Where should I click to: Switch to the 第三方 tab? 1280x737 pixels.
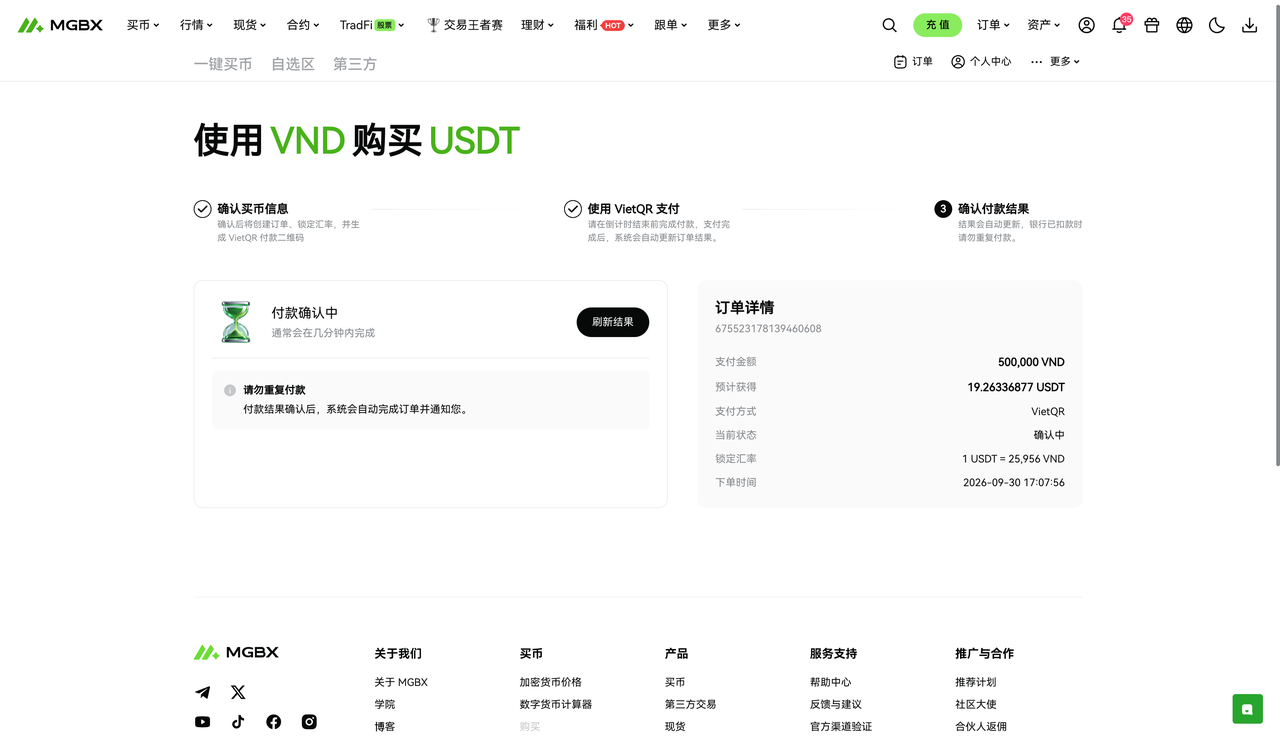pos(355,64)
